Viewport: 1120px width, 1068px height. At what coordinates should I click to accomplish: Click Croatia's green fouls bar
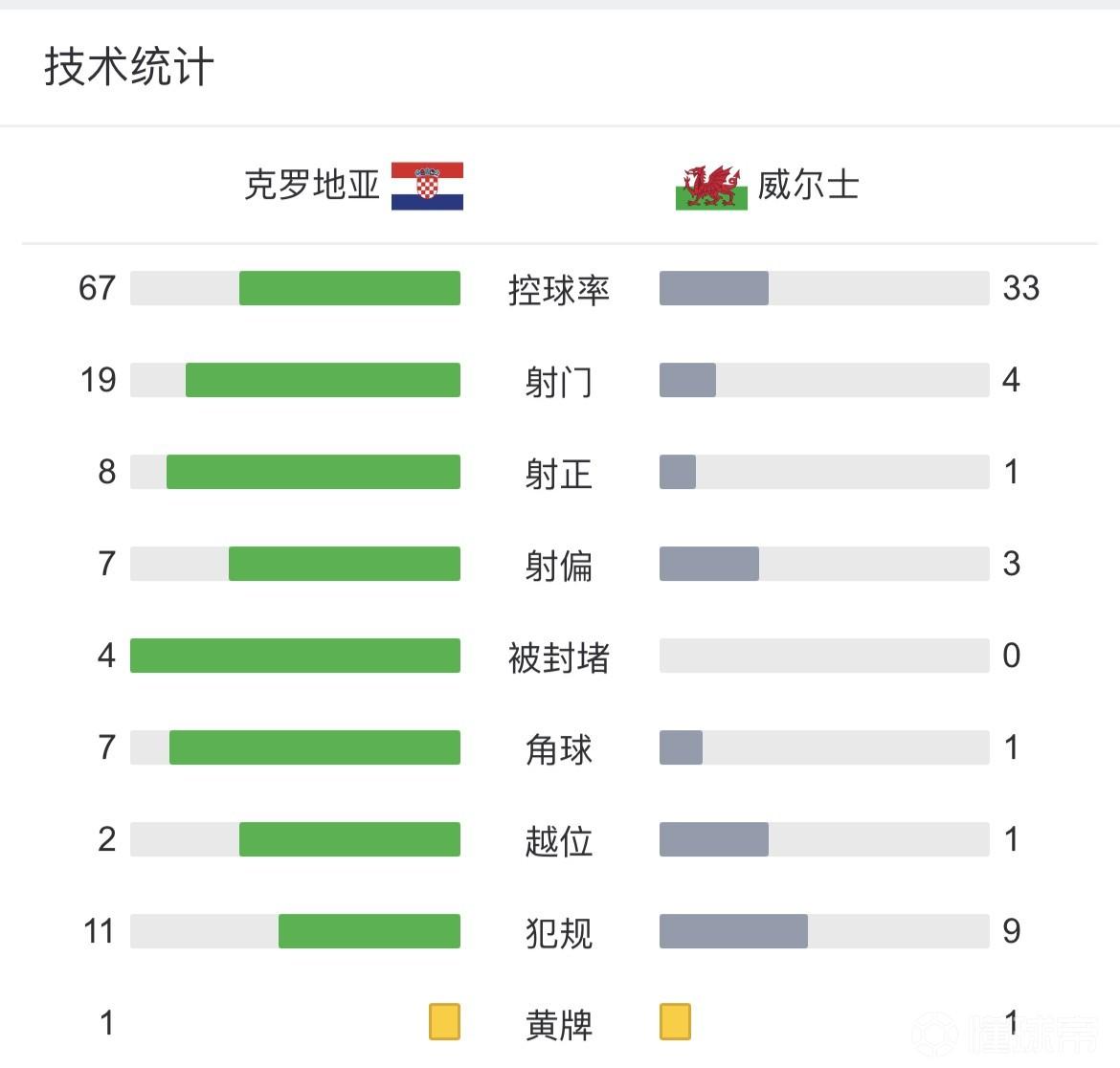pyautogui.click(x=370, y=931)
